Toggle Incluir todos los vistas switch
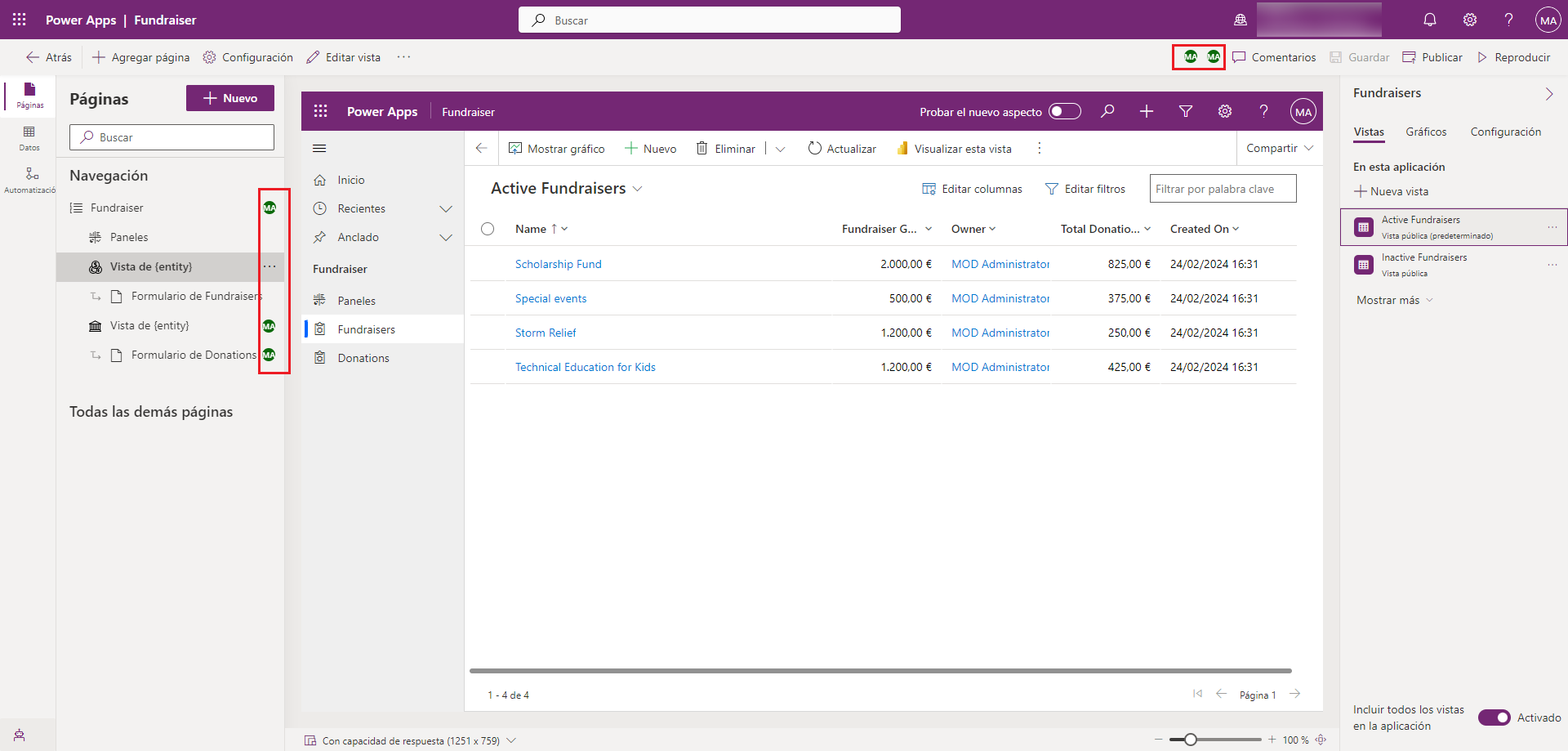Image resolution: width=1568 pixels, height=751 pixels. (1494, 717)
